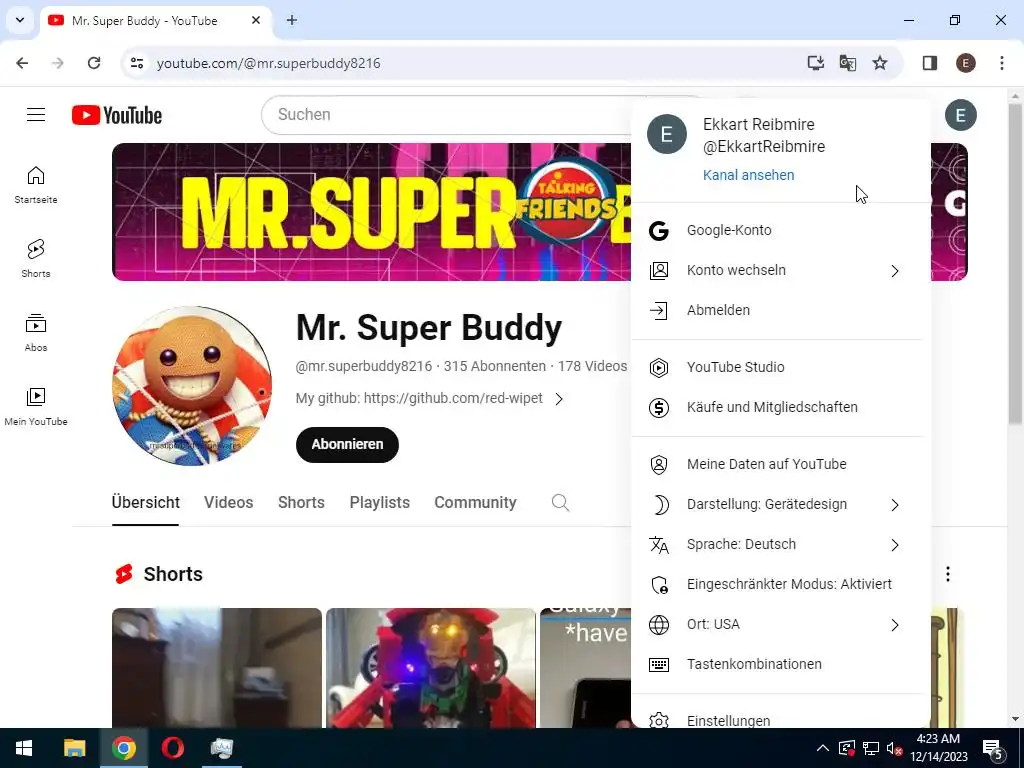Toggle Eingeschränkter Modus: Aktiviert
This screenshot has width=1024, height=768.
click(780, 584)
